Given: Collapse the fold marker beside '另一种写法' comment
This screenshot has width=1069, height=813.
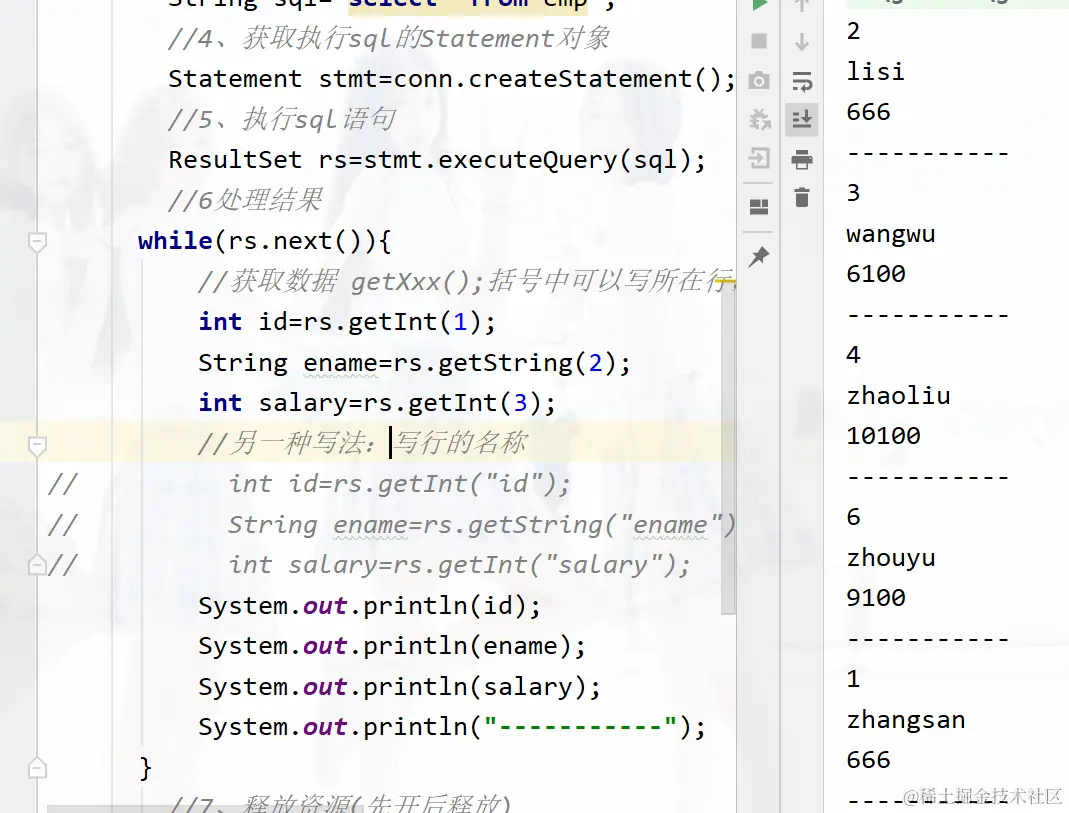Looking at the screenshot, I should tap(37, 444).
